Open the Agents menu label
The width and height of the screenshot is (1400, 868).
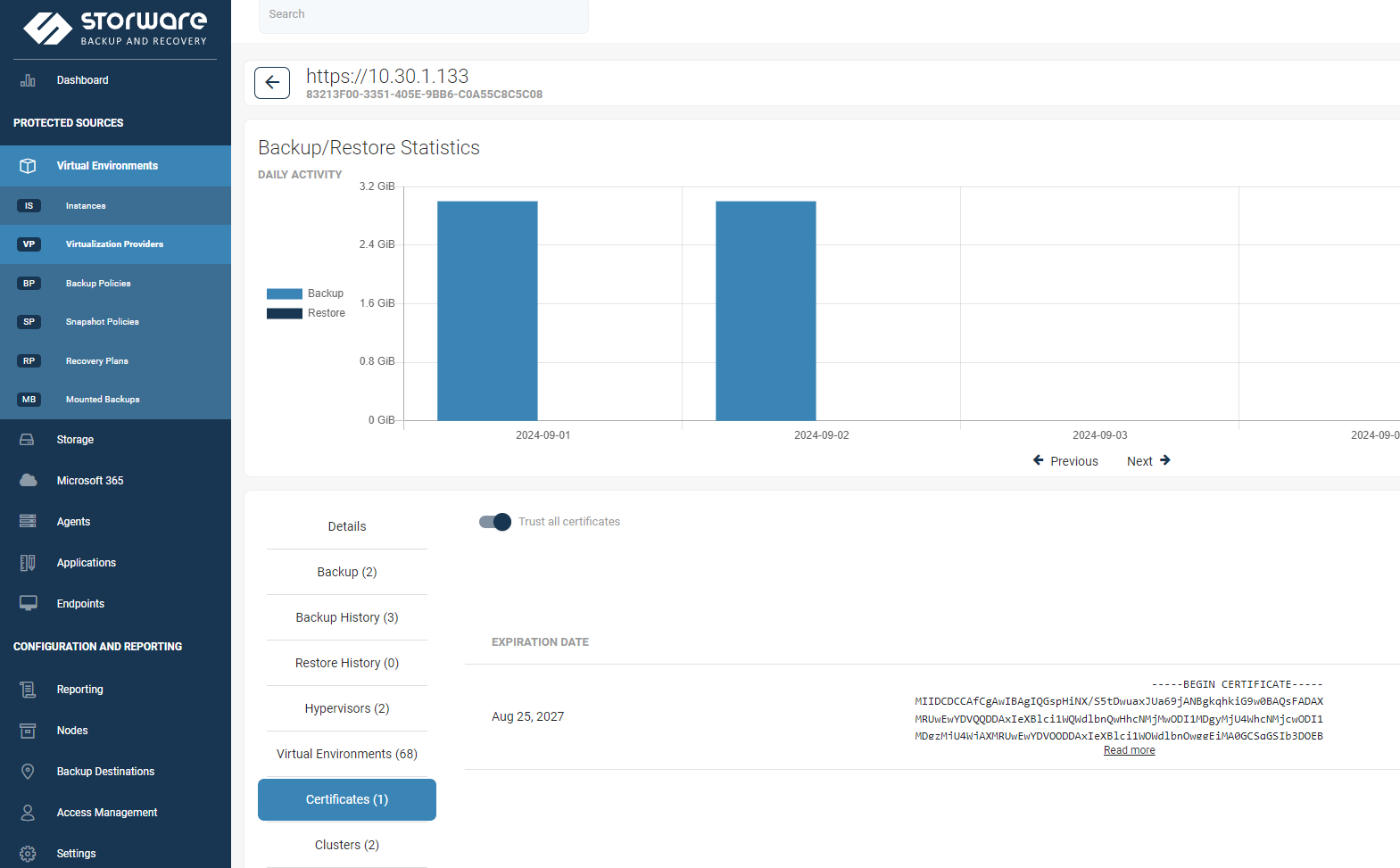pos(73,522)
